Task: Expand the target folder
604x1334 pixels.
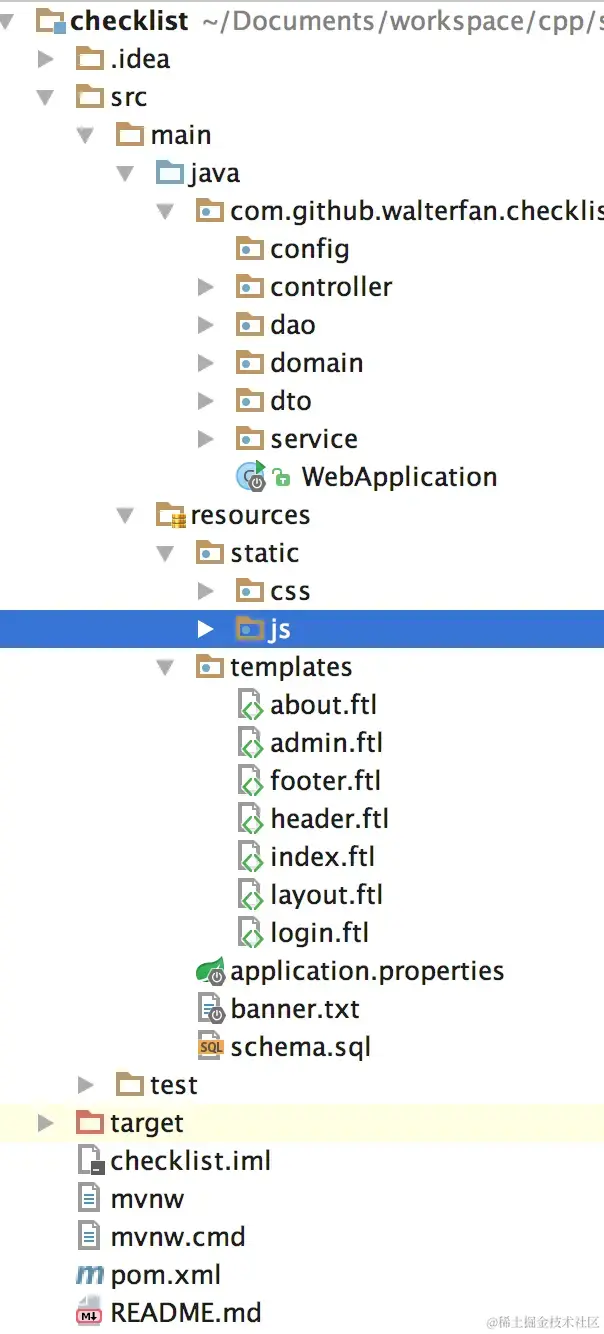Action: [44, 1122]
